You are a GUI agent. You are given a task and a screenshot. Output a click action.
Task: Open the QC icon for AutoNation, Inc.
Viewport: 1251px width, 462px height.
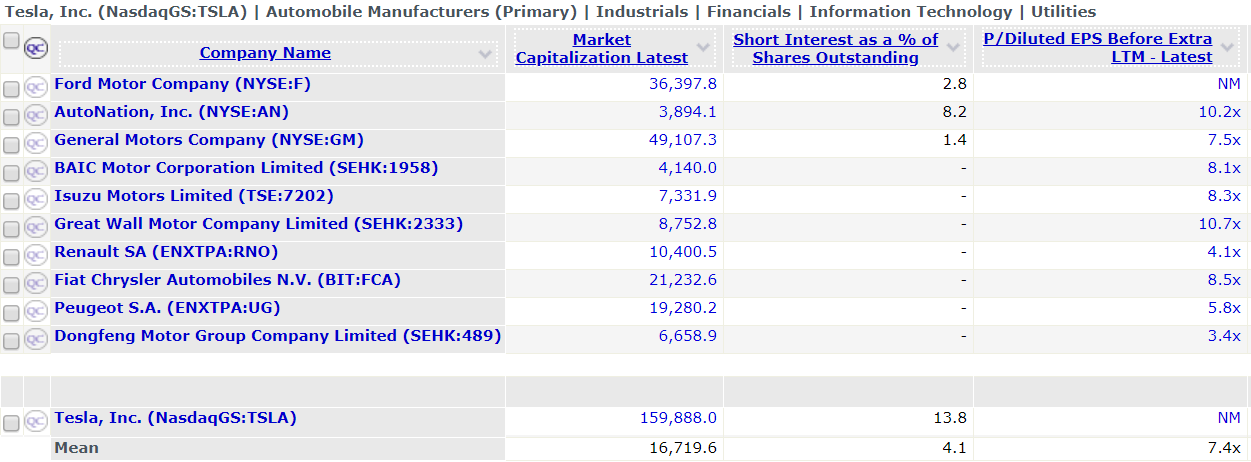(x=36, y=116)
